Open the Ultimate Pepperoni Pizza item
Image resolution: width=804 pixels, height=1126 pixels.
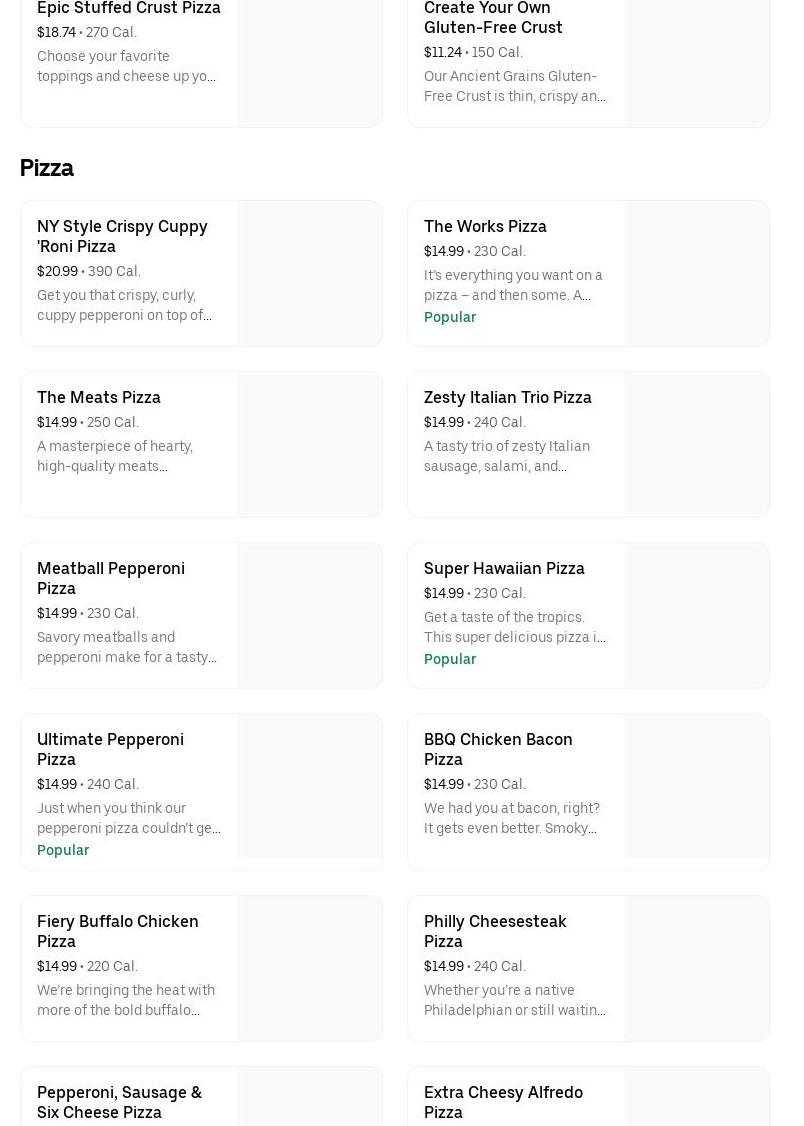click(x=110, y=749)
